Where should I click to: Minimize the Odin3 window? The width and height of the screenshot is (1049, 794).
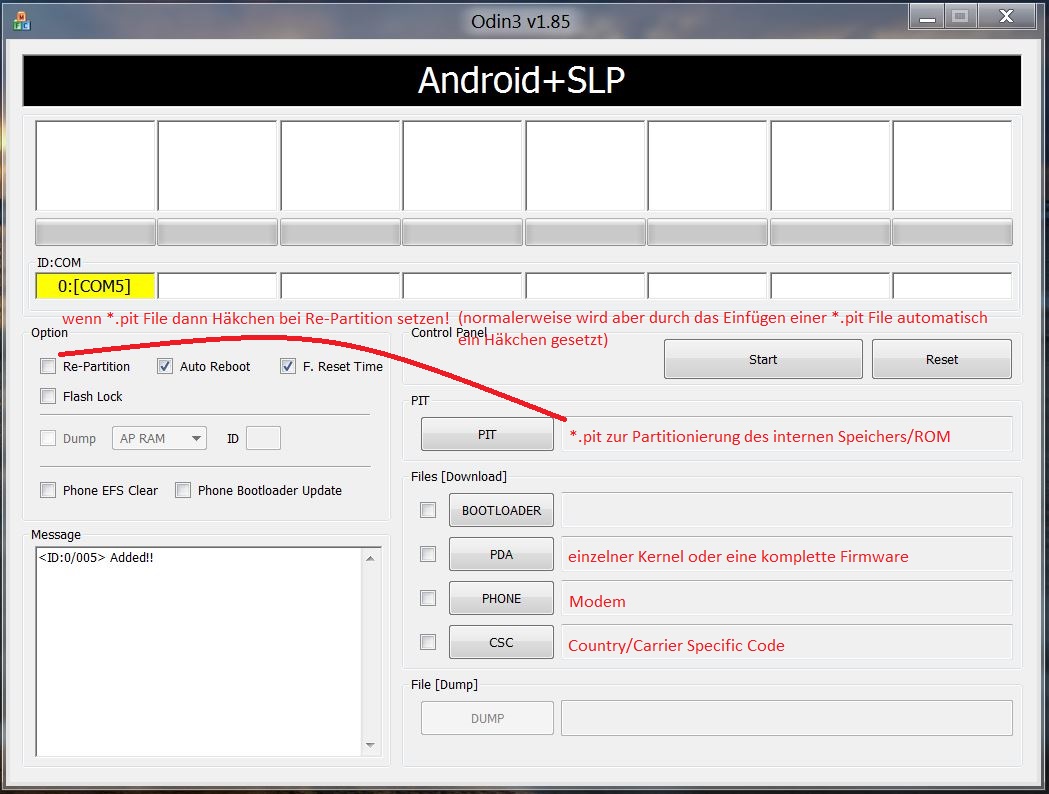click(927, 16)
